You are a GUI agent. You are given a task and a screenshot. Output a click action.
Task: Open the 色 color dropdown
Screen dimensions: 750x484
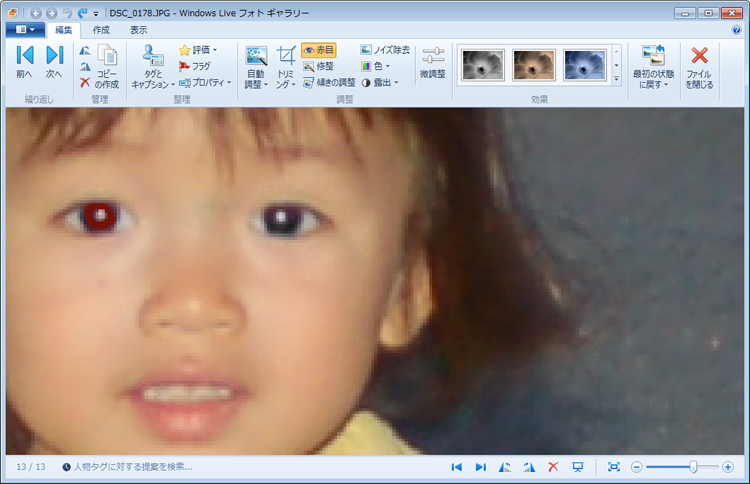(x=375, y=66)
